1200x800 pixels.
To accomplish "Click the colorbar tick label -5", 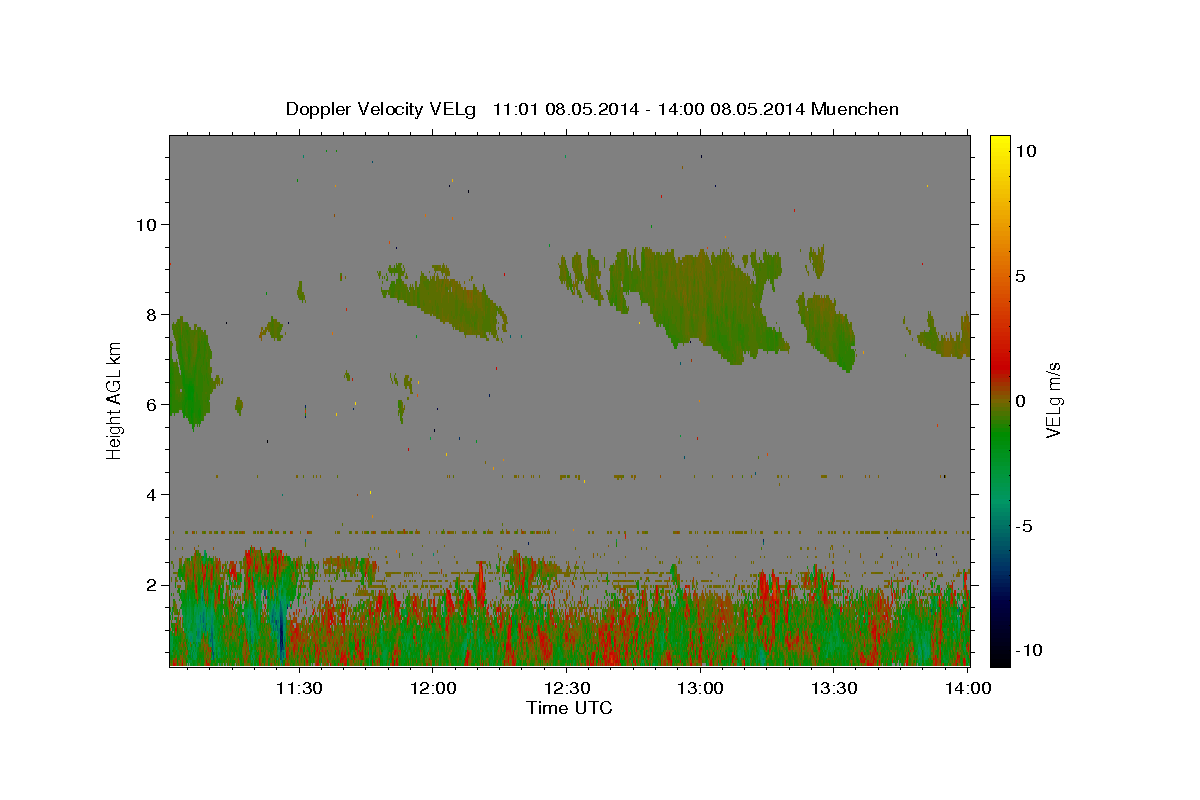I will [x=1023, y=526].
